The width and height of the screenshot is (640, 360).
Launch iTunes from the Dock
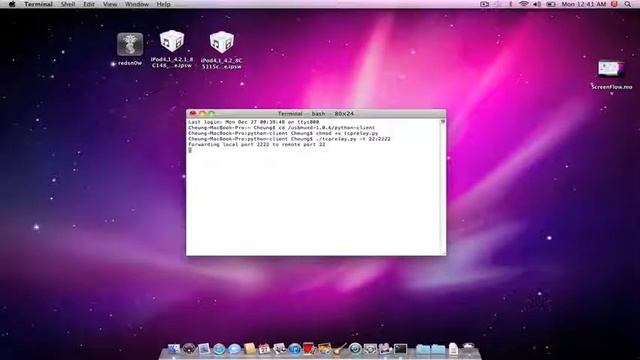pos(295,349)
